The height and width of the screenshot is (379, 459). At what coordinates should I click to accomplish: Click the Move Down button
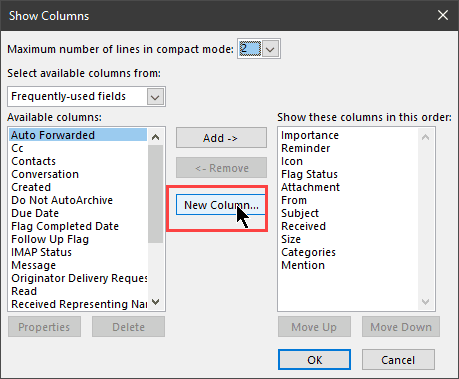[401, 327]
